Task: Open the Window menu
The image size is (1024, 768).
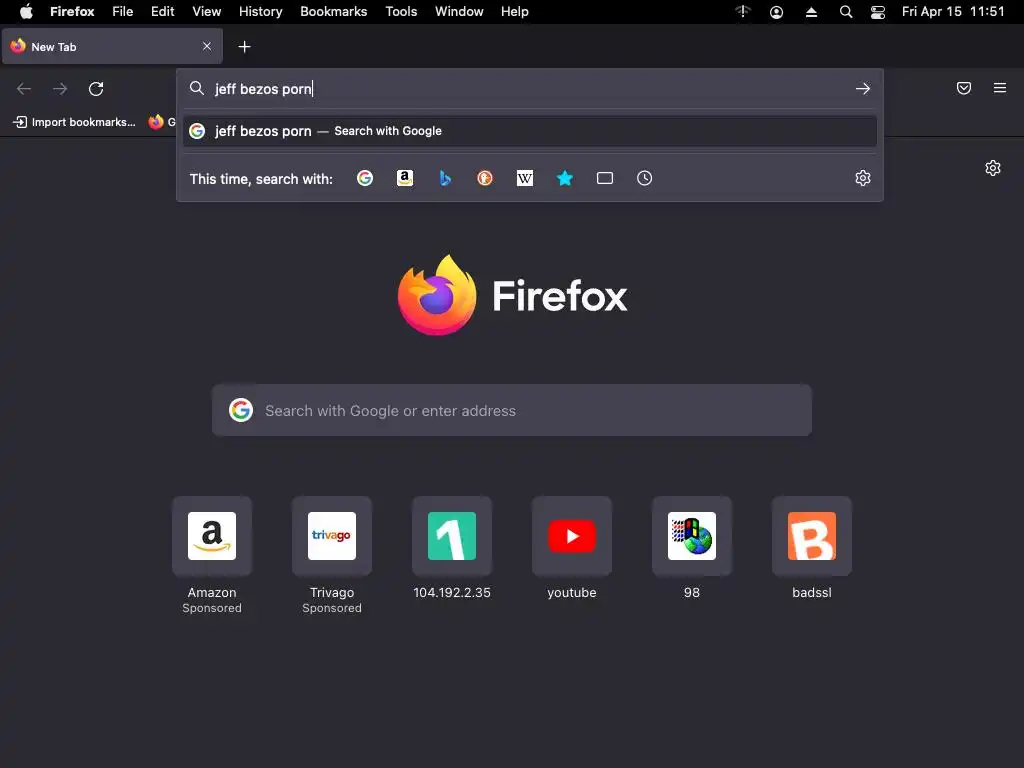Action: (x=459, y=12)
